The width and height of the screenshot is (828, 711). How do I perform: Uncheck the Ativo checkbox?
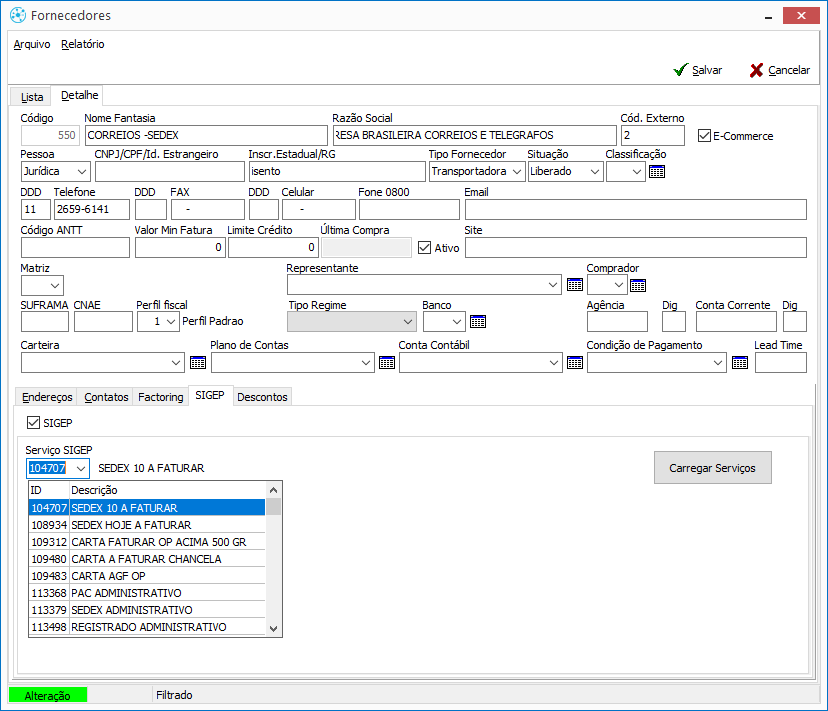pos(425,248)
